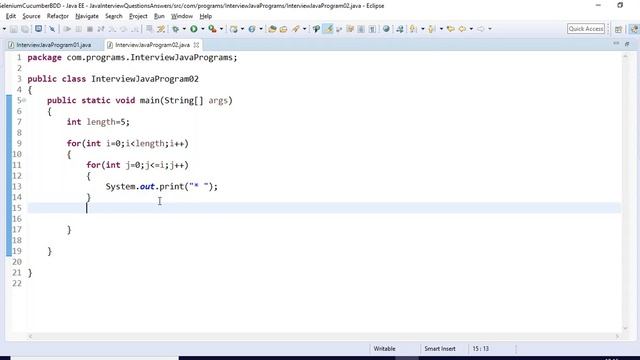Open the Search dropdown arrow
640x360 pixels.
tap(304, 29)
